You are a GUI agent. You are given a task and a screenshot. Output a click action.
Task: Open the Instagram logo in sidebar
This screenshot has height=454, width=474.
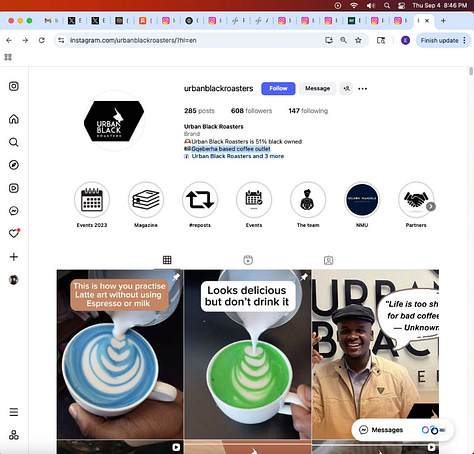pyautogui.click(x=14, y=86)
